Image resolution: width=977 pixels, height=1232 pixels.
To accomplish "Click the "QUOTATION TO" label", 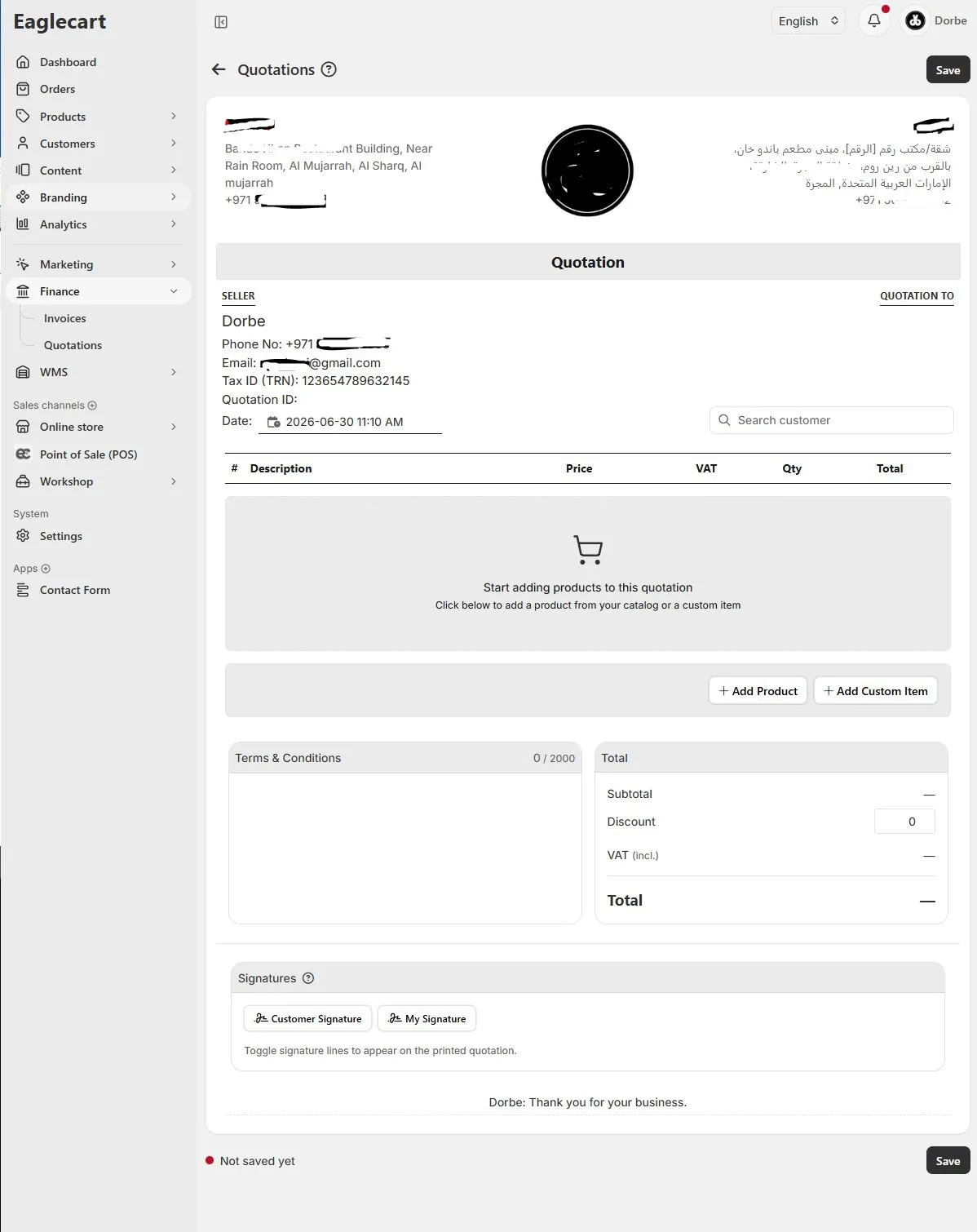I will pos(917,296).
